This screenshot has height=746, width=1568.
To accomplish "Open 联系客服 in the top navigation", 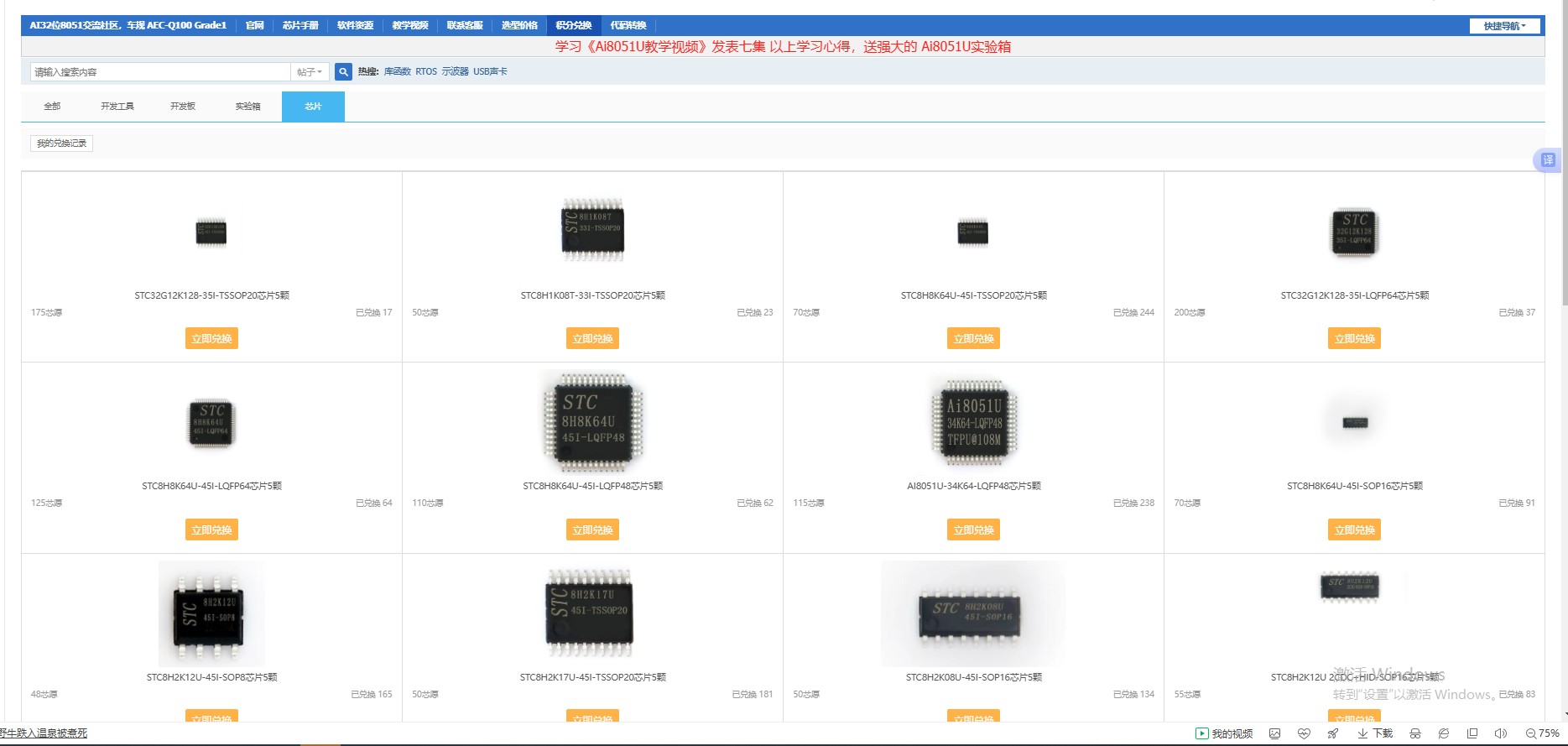I will click(465, 25).
